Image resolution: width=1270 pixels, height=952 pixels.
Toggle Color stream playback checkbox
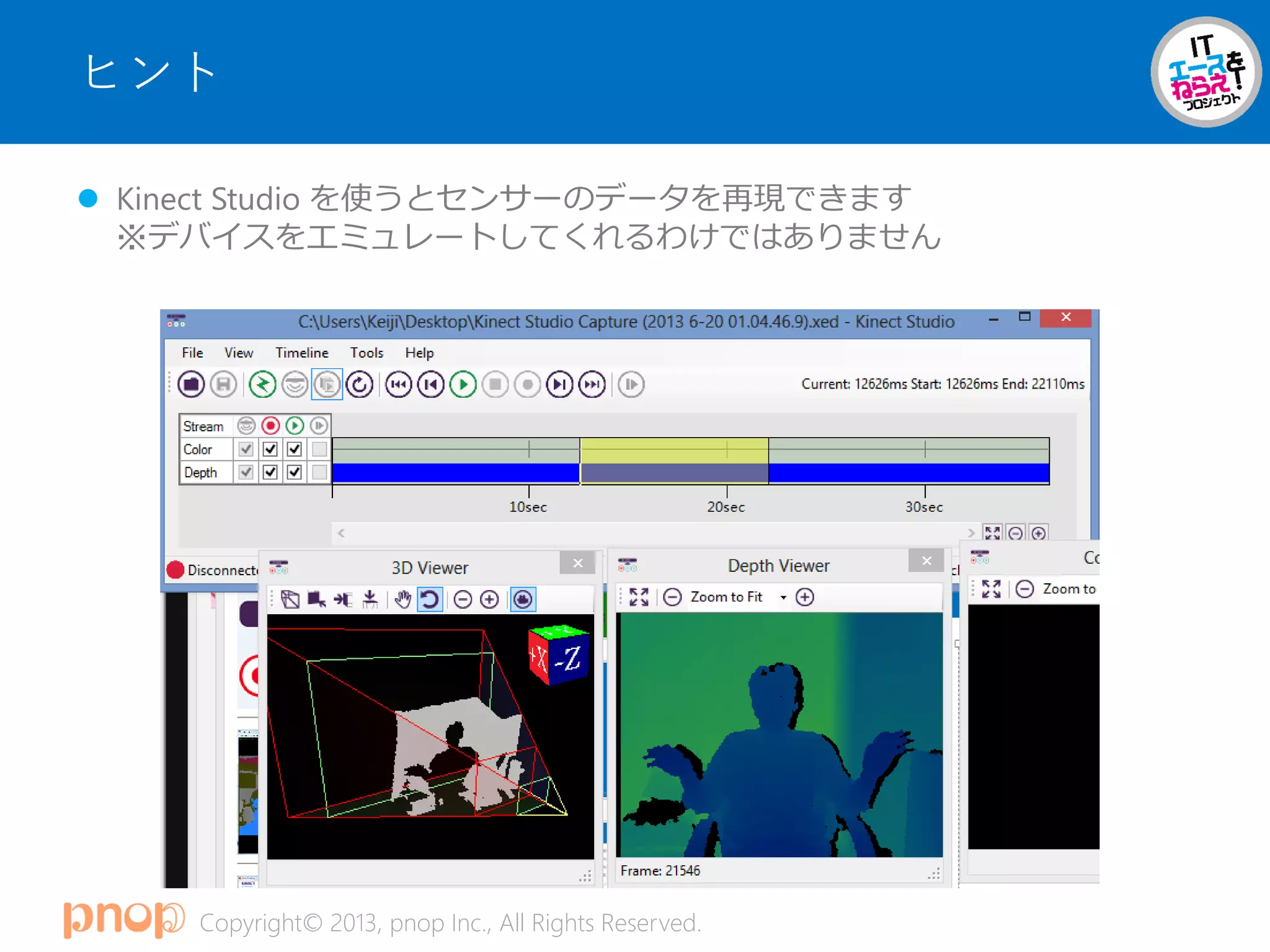(x=295, y=449)
